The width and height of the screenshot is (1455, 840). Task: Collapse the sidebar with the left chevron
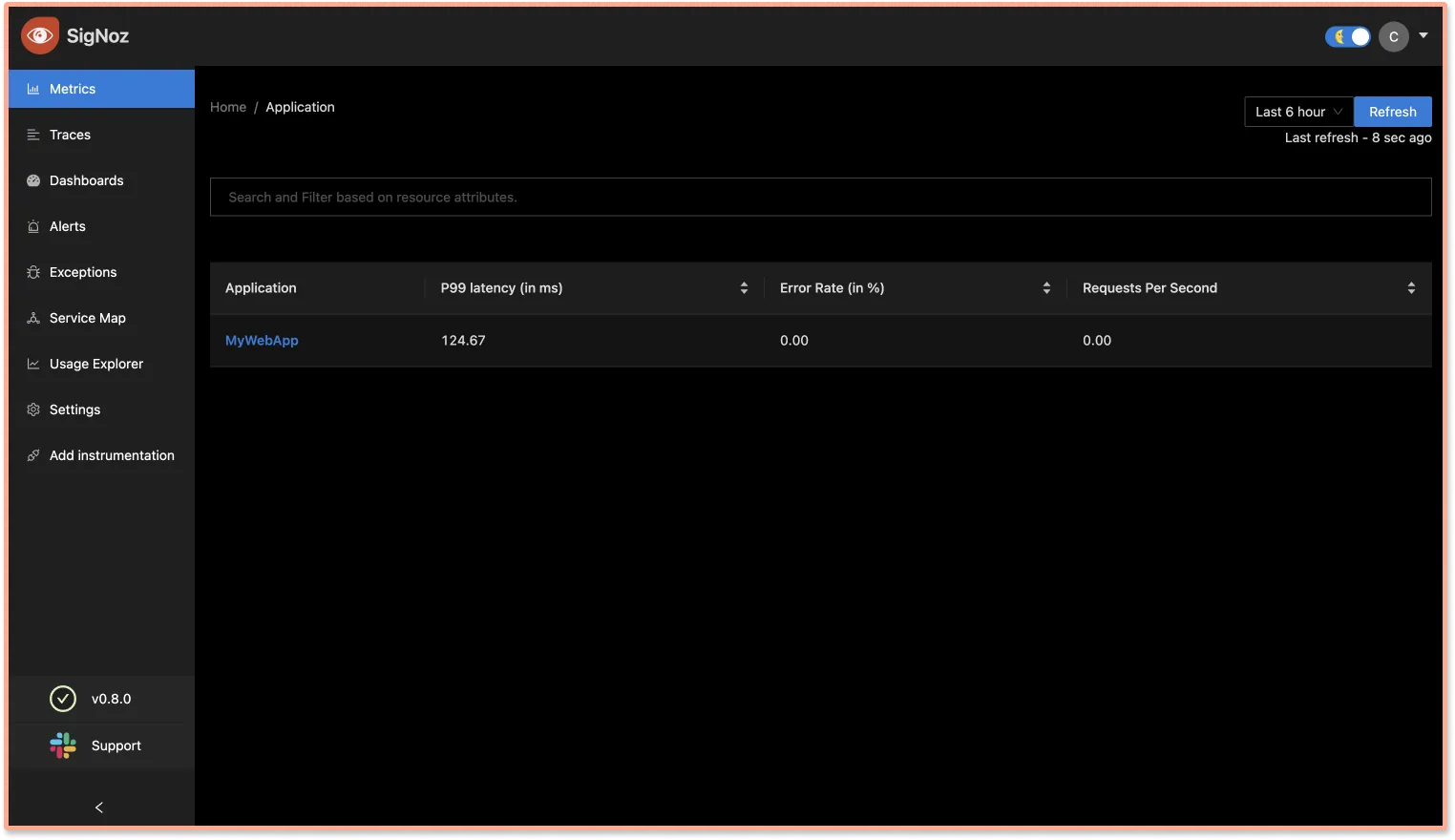pos(99,808)
